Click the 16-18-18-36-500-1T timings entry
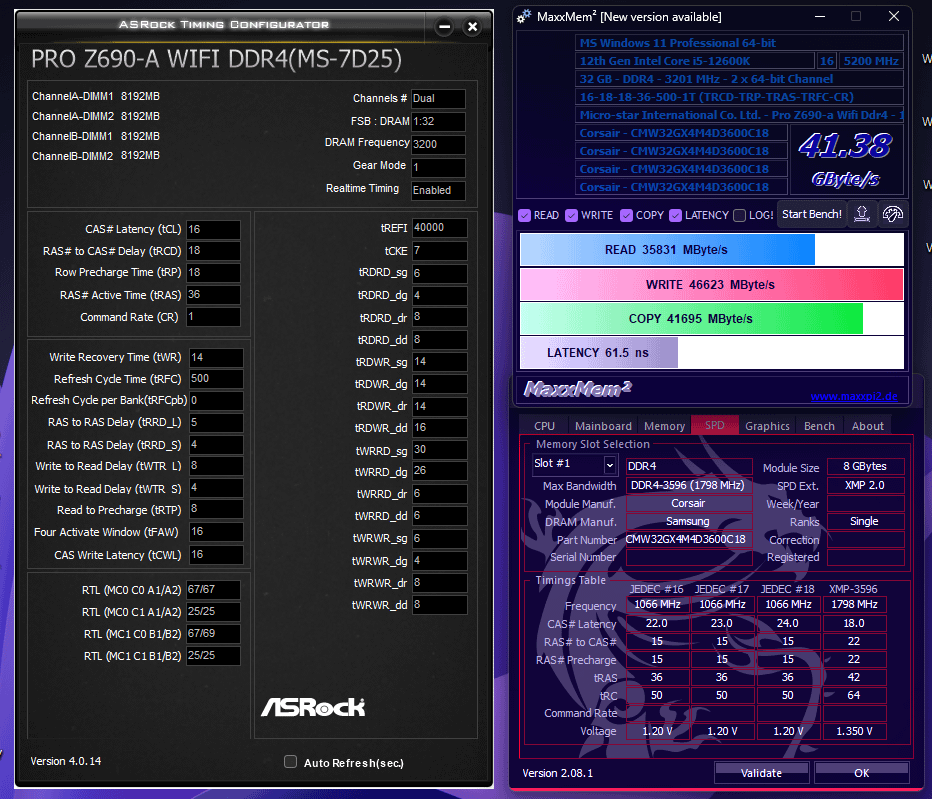The height and width of the screenshot is (799, 932). [x=739, y=97]
